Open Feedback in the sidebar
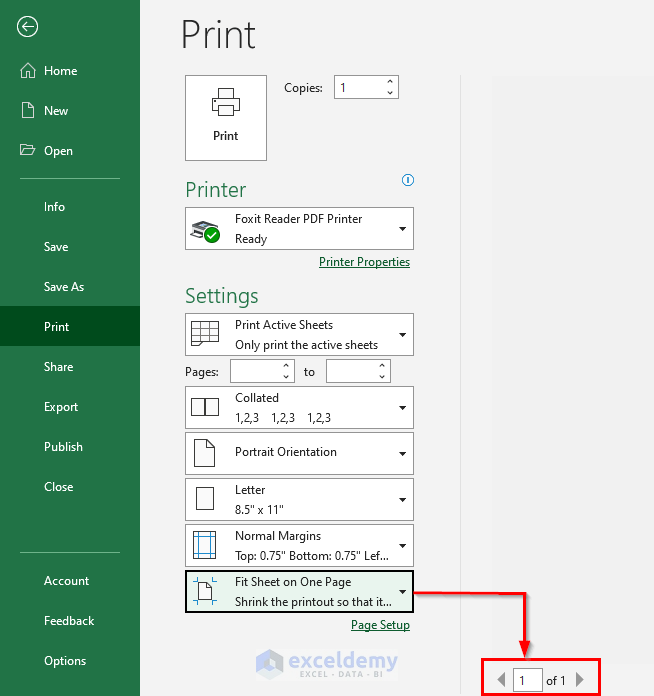Image resolution: width=654 pixels, height=696 pixels. point(70,621)
